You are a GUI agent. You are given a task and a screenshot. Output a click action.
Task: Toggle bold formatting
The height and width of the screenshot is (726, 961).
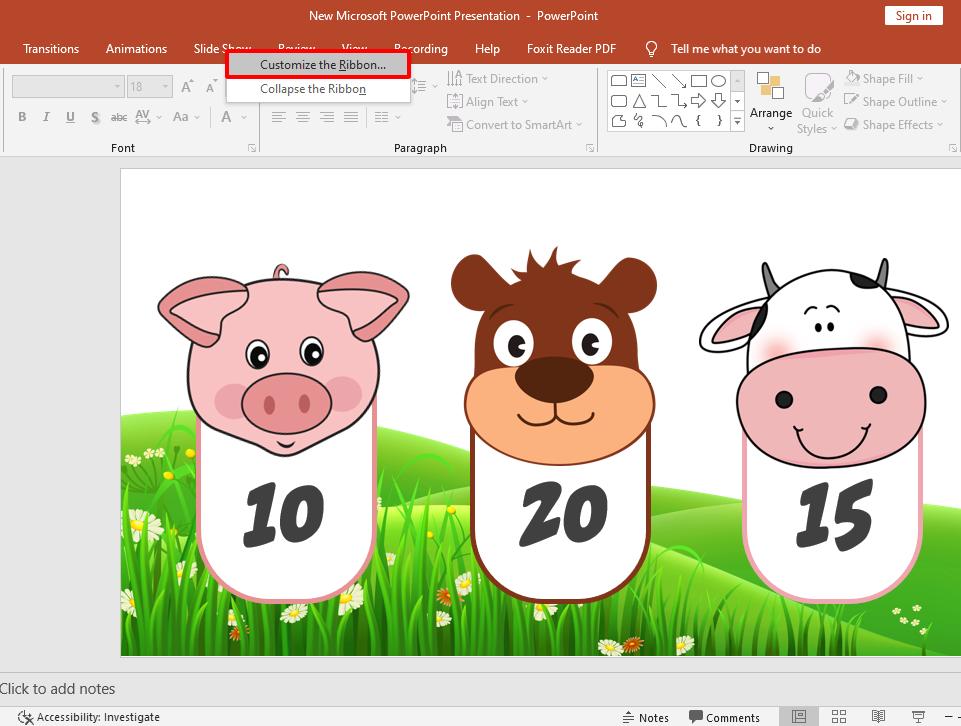click(x=21, y=117)
